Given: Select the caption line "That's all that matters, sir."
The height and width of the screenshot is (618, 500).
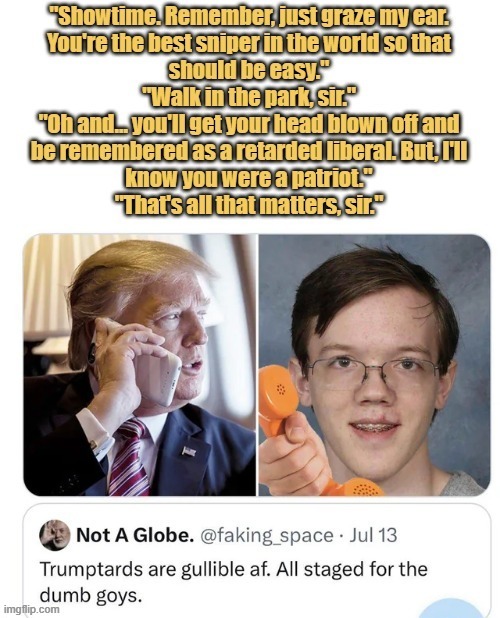Looking at the screenshot, I should [249, 205].
